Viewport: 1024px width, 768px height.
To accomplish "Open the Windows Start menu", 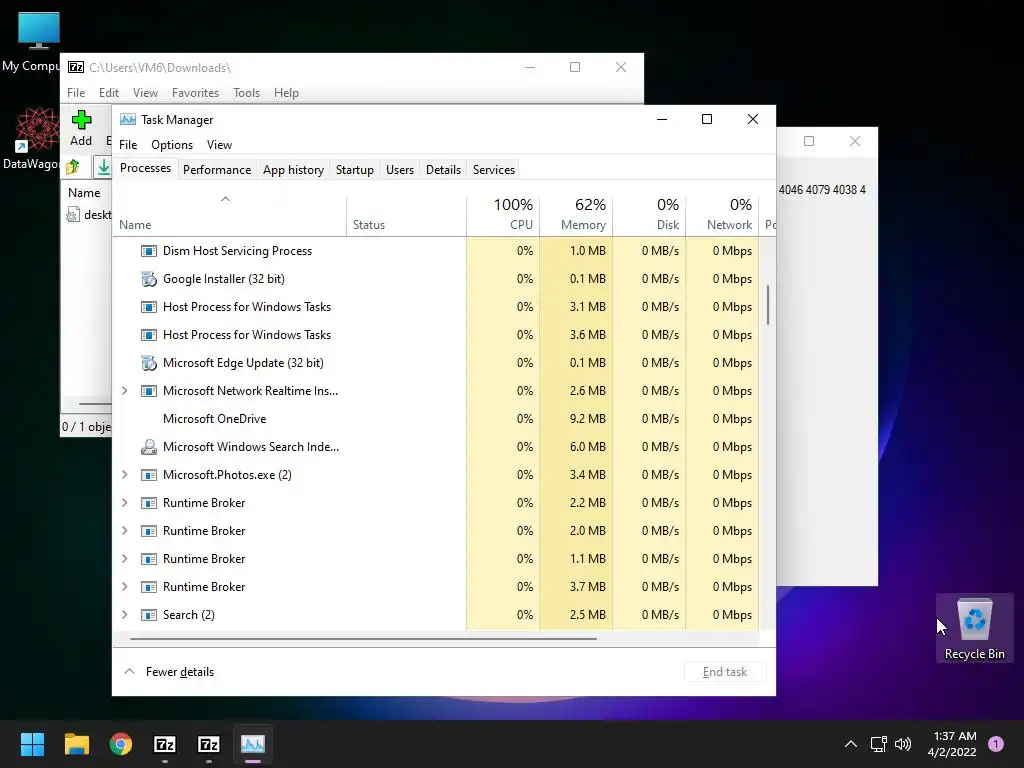I will (x=32, y=744).
